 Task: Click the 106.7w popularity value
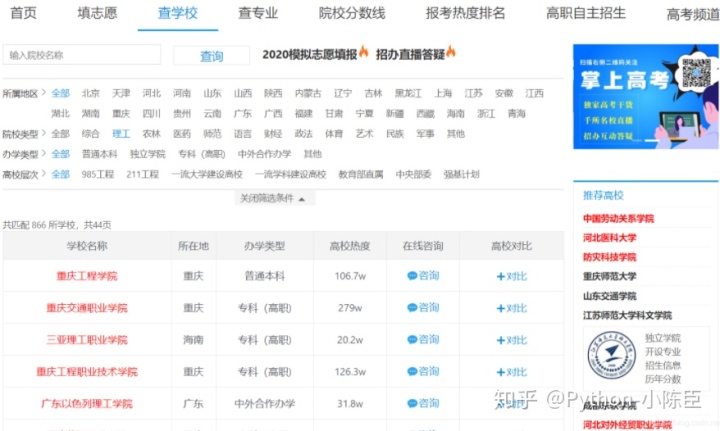coord(350,276)
